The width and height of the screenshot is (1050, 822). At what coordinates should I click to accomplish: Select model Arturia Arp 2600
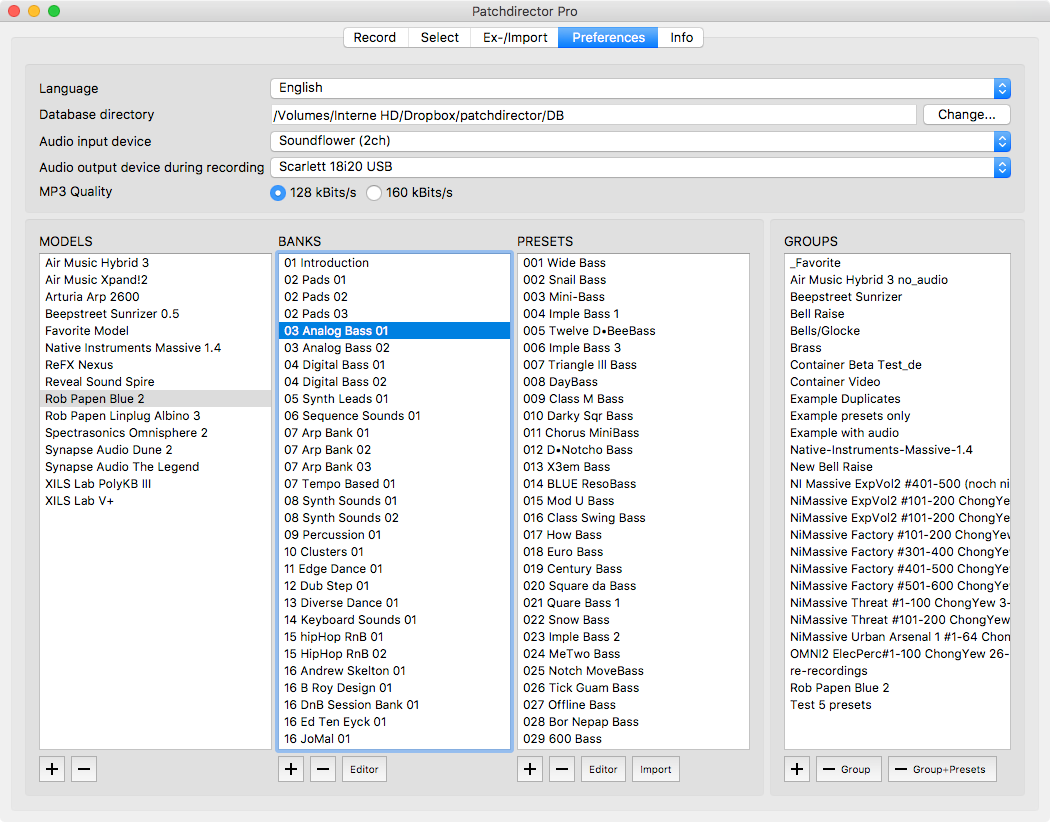(x=155, y=297)
